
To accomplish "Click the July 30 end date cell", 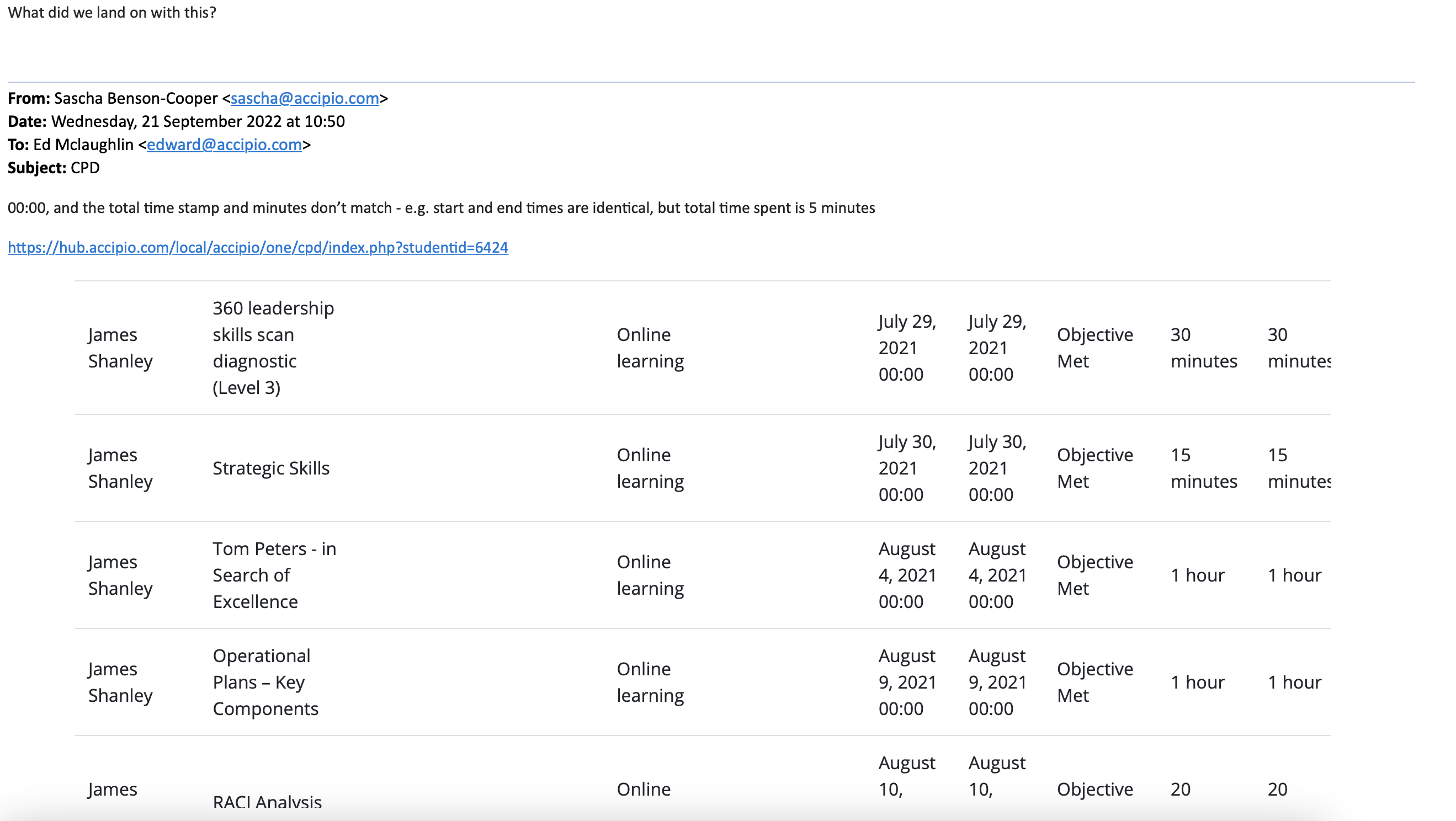I will click(996, 468).
